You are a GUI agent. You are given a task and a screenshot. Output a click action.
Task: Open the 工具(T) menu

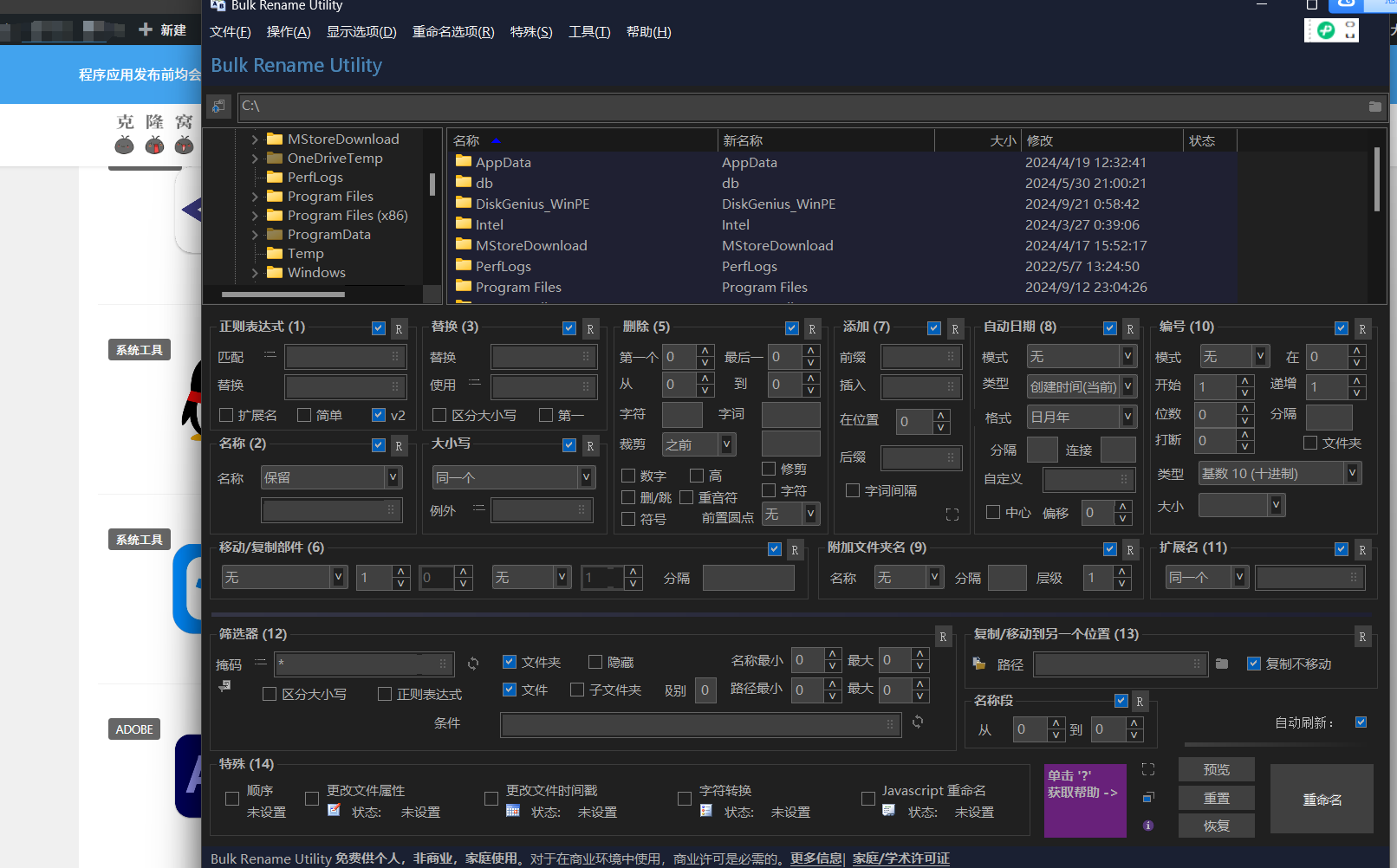click(x=589, y=32)
